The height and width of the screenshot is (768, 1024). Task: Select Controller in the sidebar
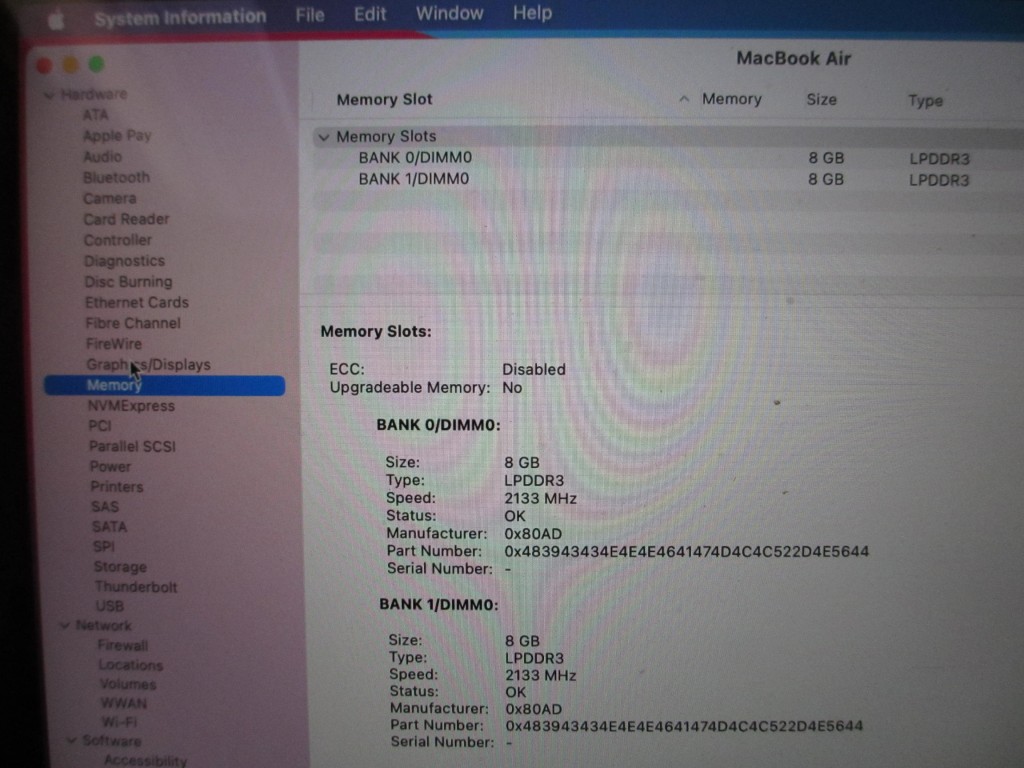118,240
